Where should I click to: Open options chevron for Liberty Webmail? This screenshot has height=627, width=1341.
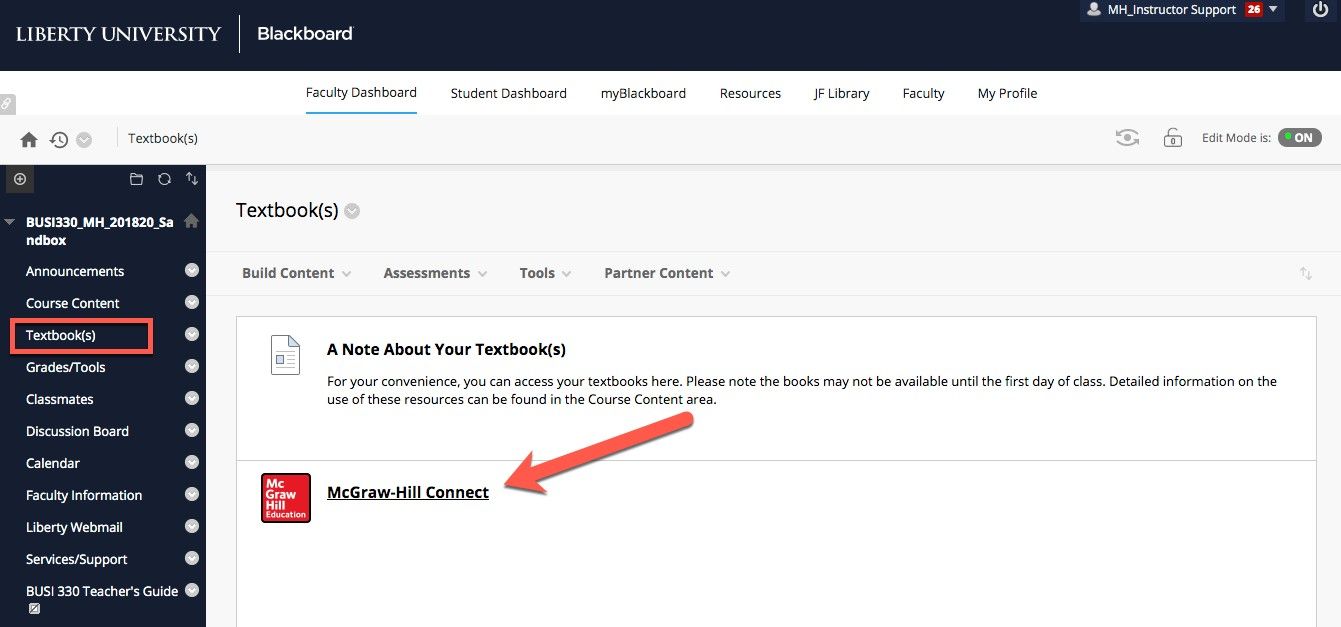pos(192,526)
